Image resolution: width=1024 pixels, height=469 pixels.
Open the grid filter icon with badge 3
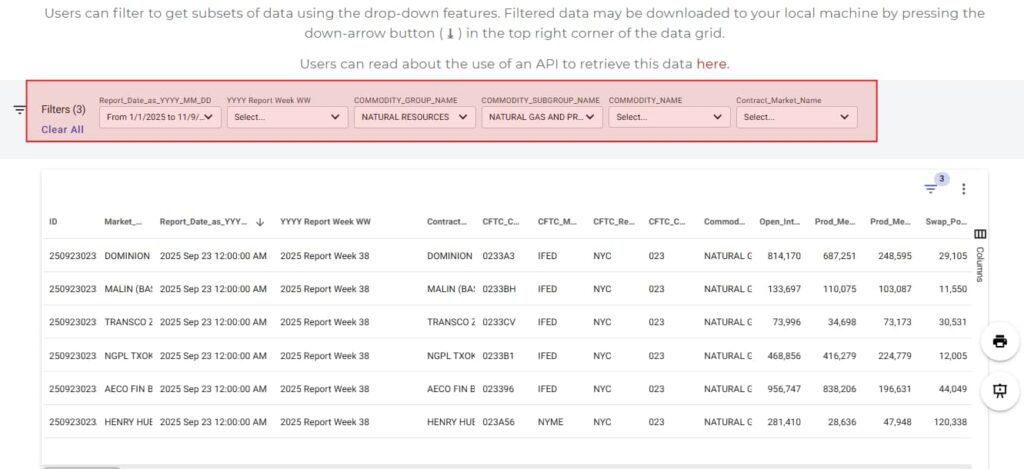[931, 188]
